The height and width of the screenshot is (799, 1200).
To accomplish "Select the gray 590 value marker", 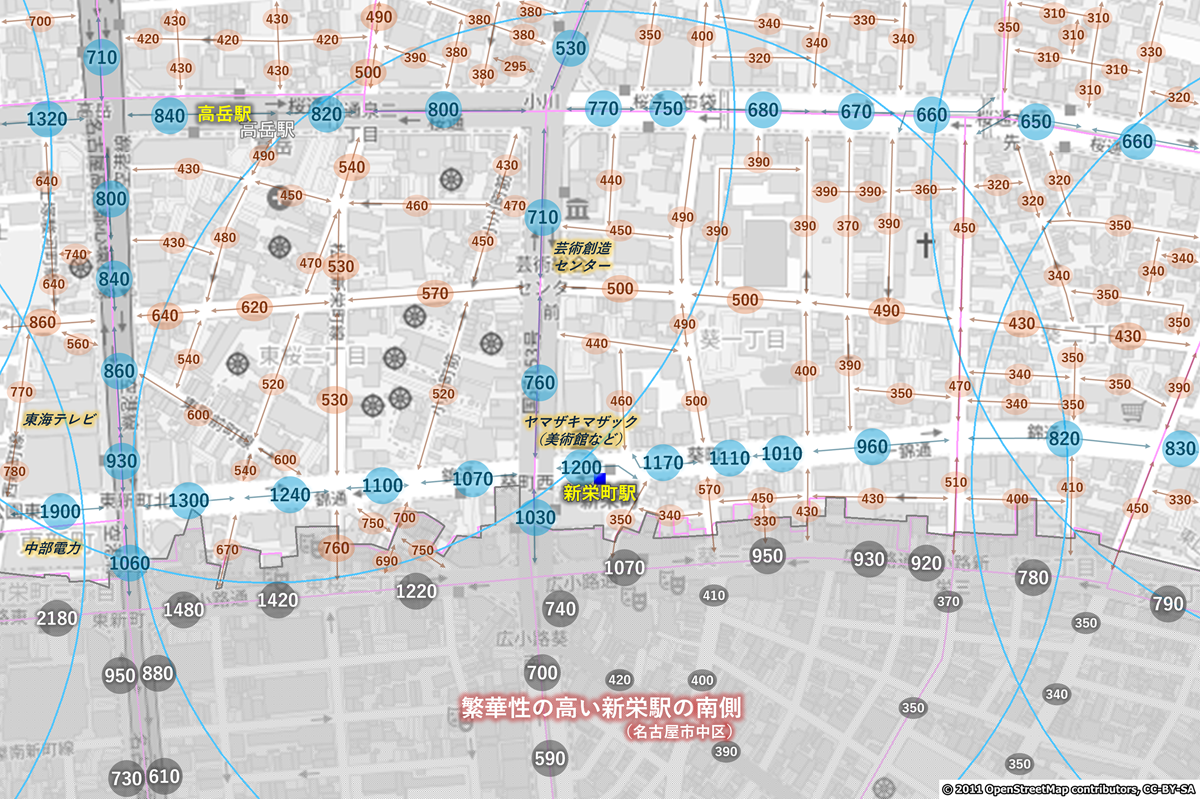I will coord(550,758).
